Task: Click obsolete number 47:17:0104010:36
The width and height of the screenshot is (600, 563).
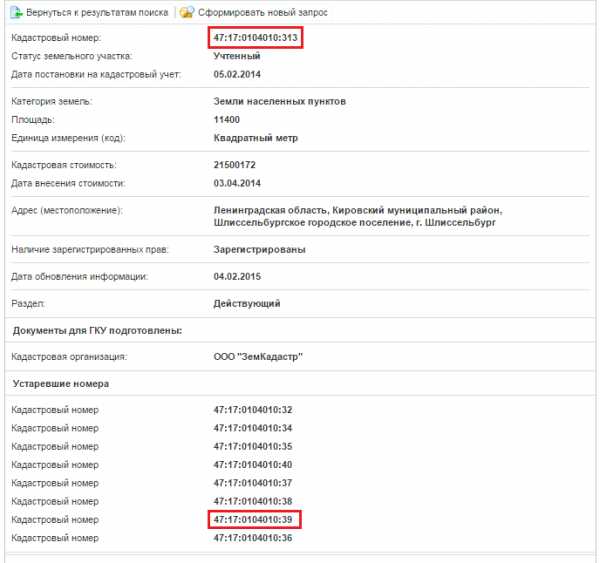Action: tap(253, 538)
